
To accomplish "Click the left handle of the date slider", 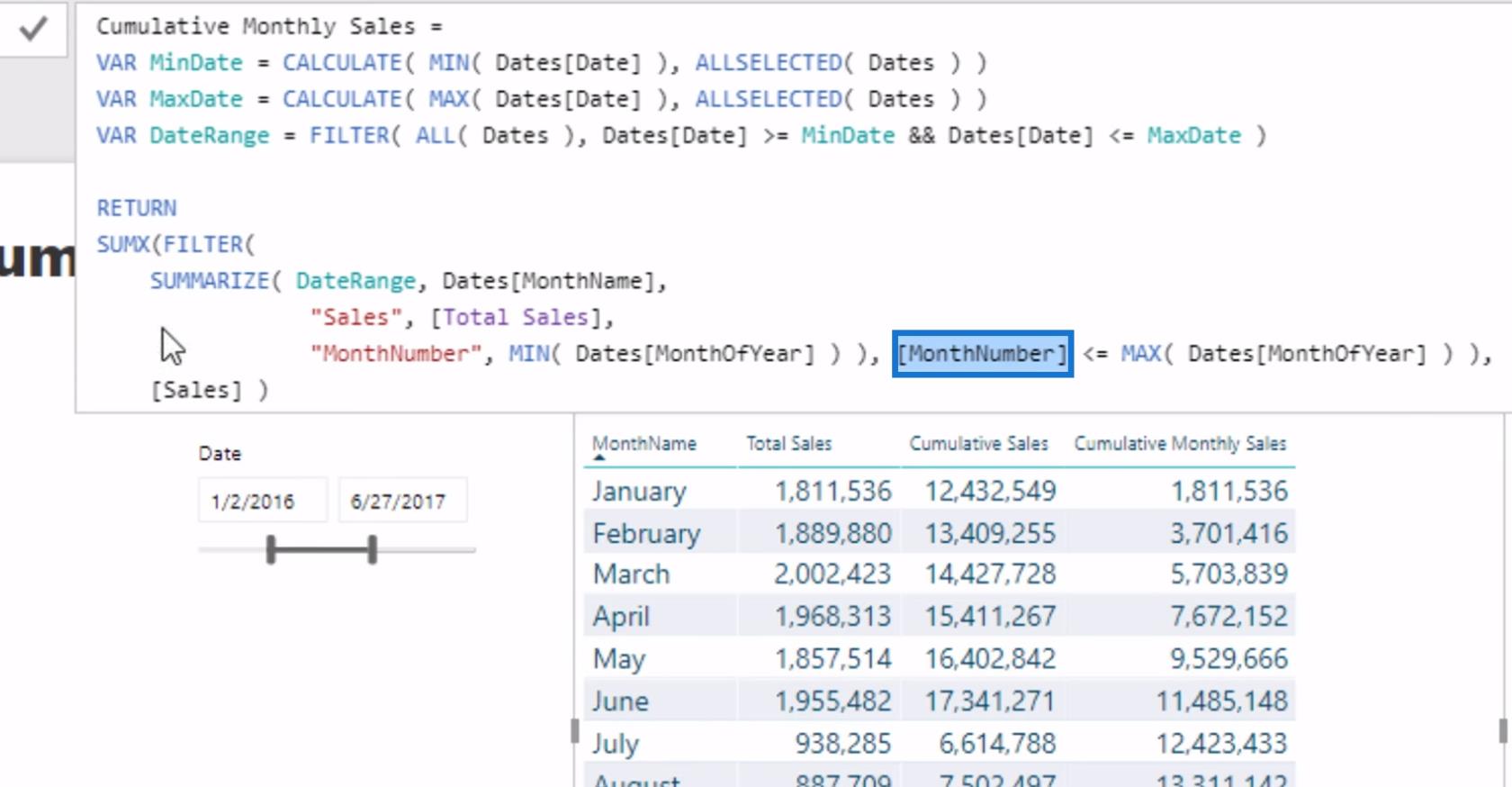I will [x=271, y=549].
